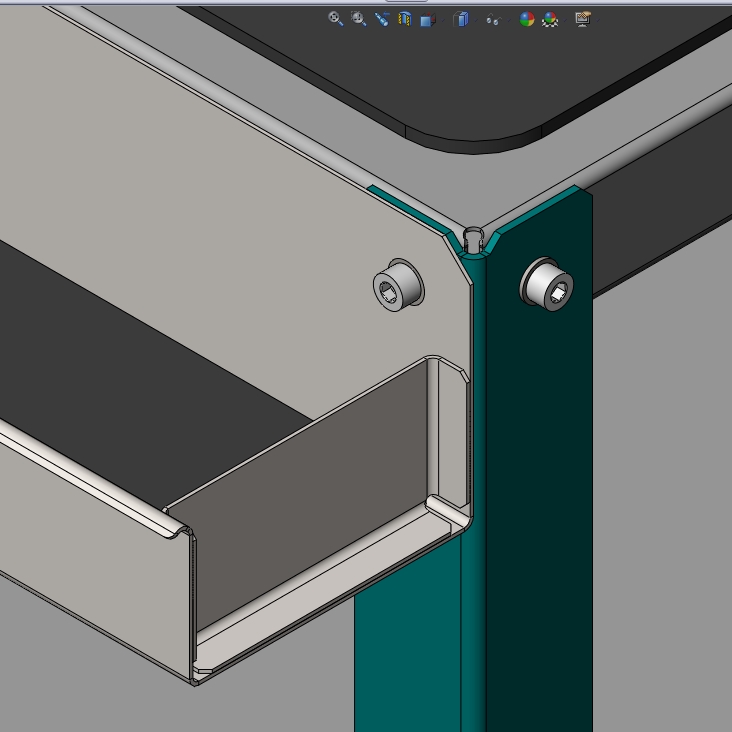Click the Zoom to Fit icon
Image resolution: width=732 pixels, height=732 pixels.
(336, 19)
